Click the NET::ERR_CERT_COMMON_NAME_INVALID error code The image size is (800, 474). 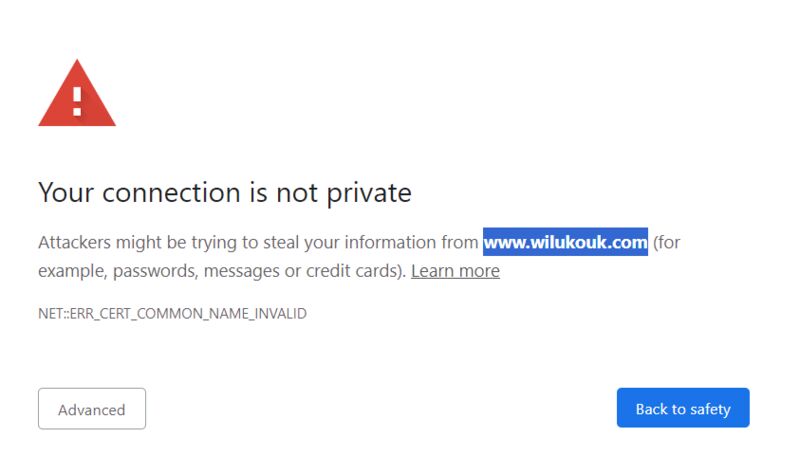[x=172, y=313]
